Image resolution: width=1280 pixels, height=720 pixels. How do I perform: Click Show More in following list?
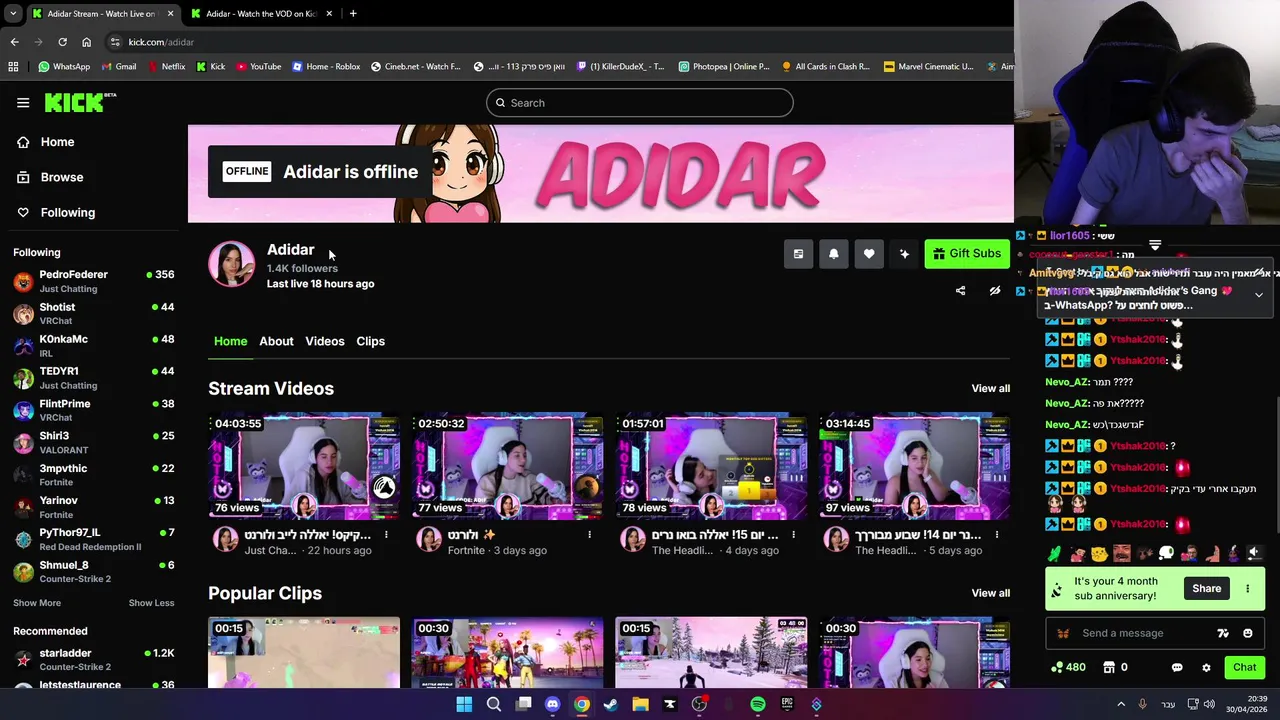(37, 603)
